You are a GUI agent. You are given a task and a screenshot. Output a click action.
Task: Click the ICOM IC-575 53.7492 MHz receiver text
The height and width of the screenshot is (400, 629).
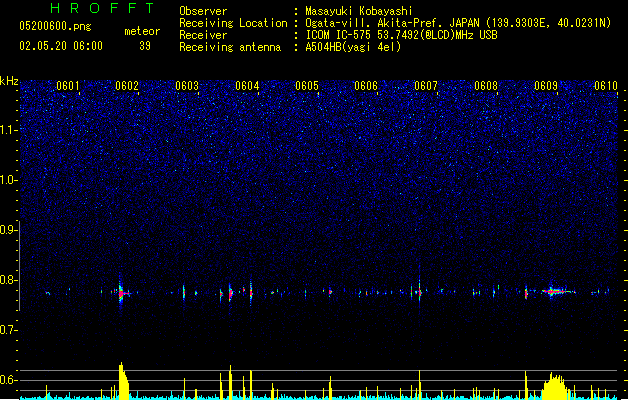click(401, 35)
